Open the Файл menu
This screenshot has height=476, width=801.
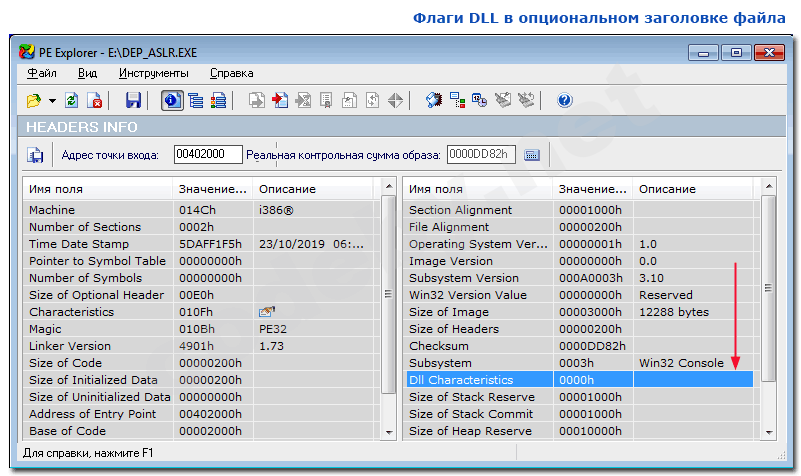point(42,73)
